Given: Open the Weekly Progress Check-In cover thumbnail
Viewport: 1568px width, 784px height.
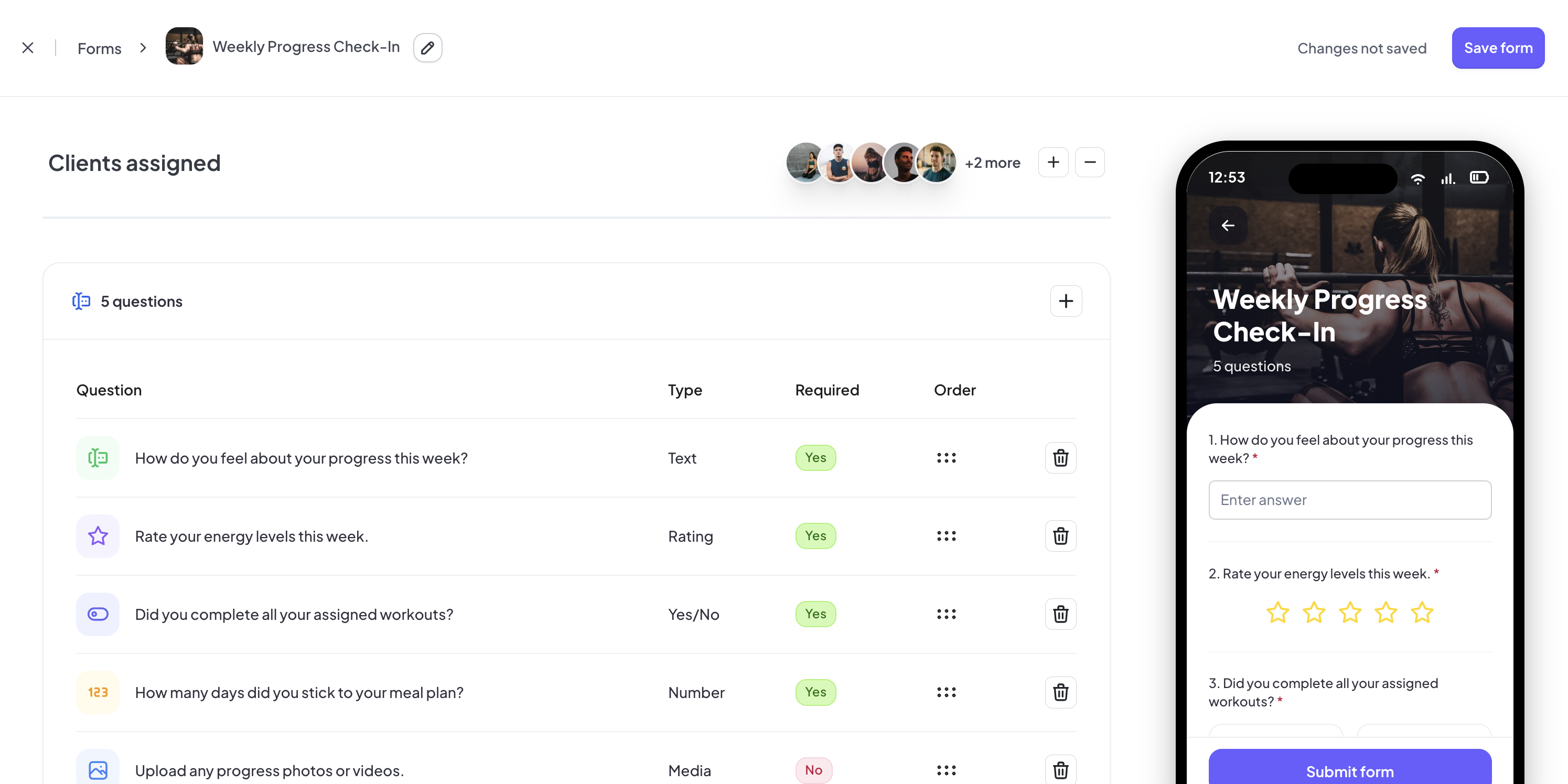Looking at the screenshot, I should point(184,46).
